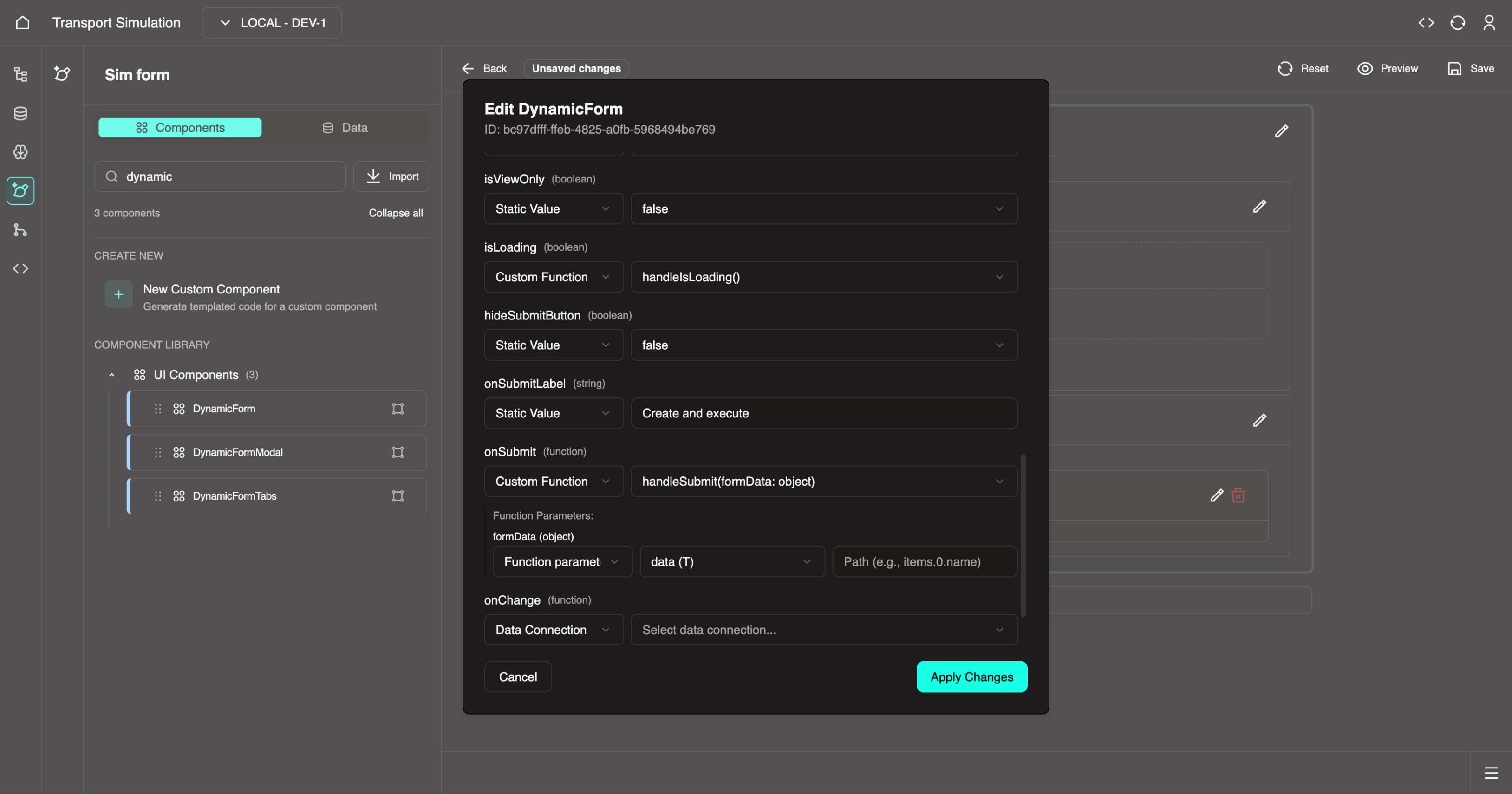Open the hamburger menu icon at bottom right
Image resolution: width=1512 pixels, height=794 pixels.
pyautogui.click(x=1492, y=772)
